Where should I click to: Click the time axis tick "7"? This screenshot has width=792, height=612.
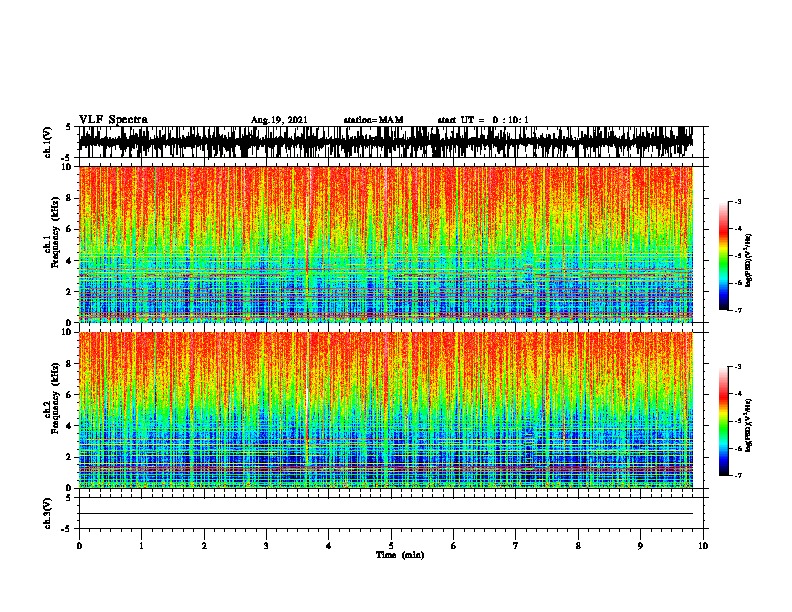click(516, 546)
